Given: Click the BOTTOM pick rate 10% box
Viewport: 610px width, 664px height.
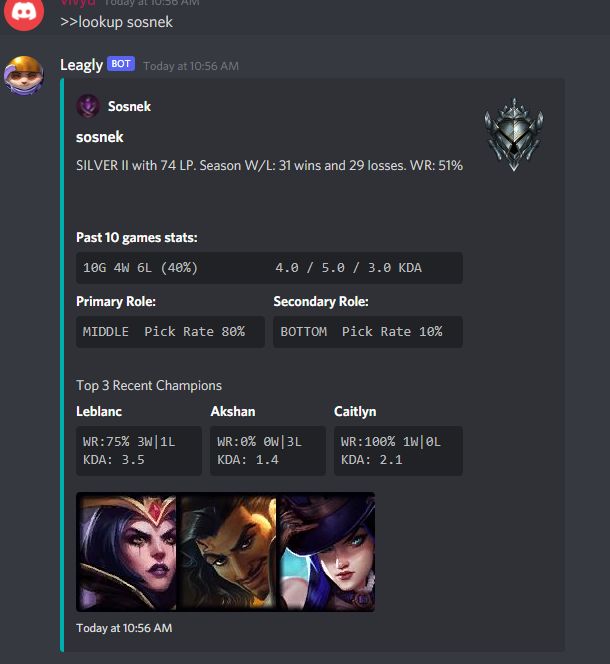Looking at the screenshot, I should 368,332.
